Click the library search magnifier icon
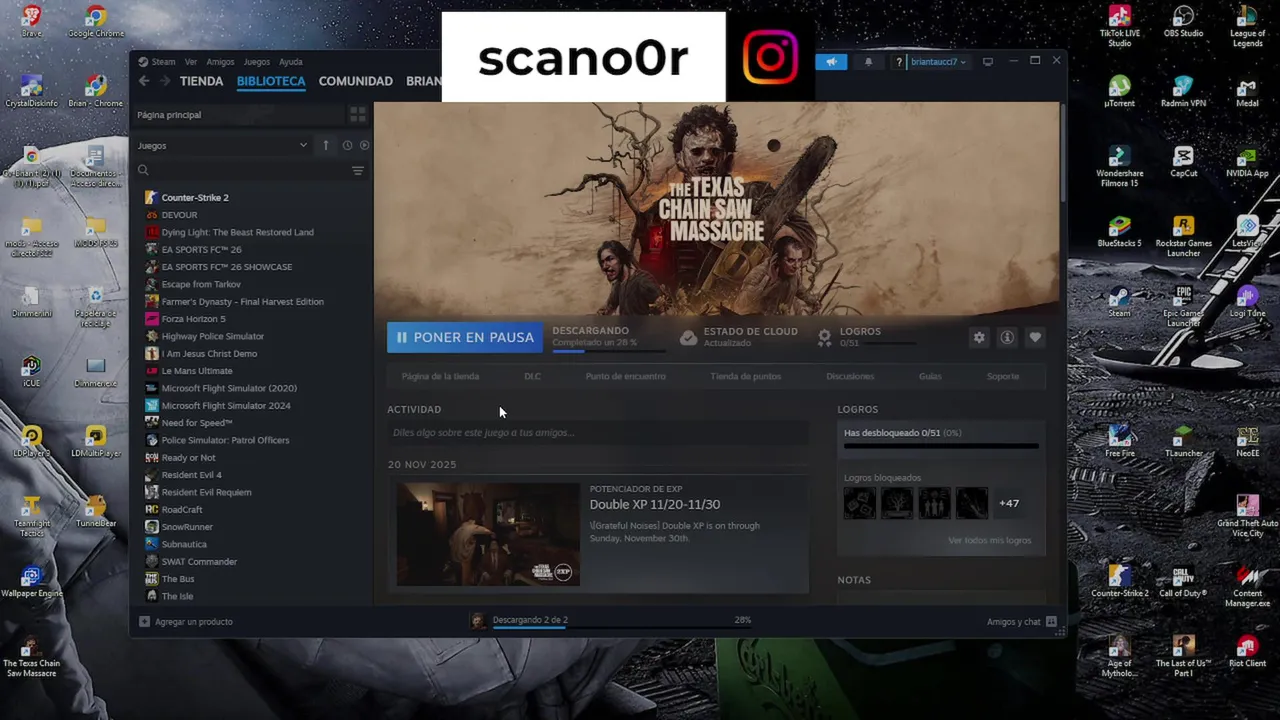Viewport: 1280px width, 720px height. (143, 171)
